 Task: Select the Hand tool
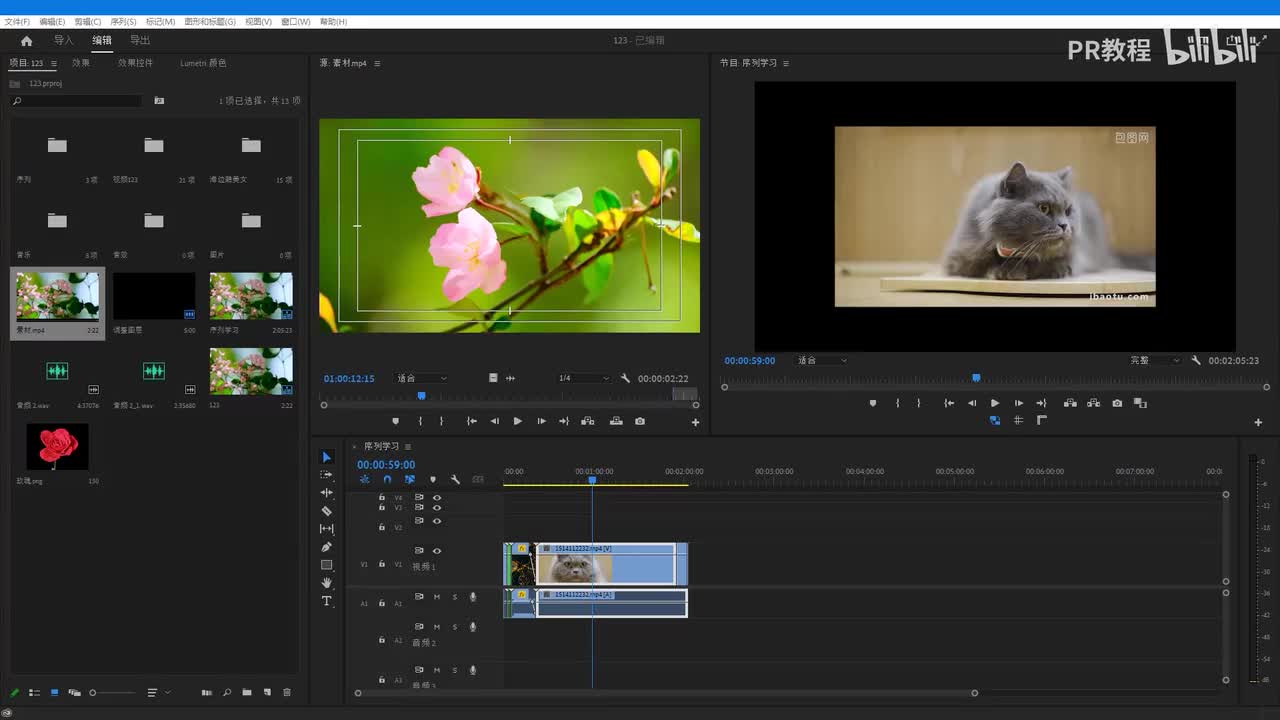tap(326, 583)
